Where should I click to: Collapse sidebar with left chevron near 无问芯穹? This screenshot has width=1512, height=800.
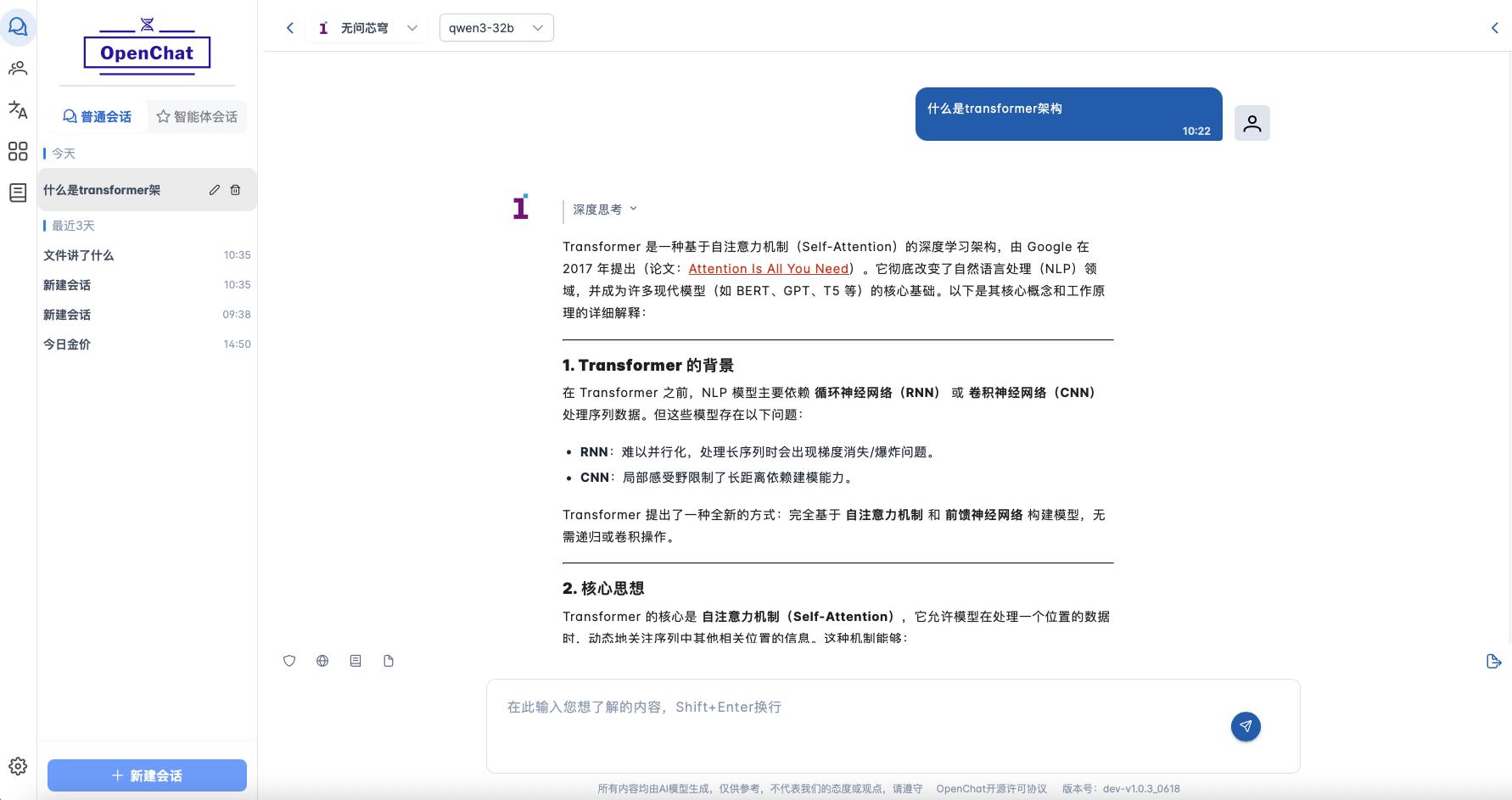click(x=290, y=28)
